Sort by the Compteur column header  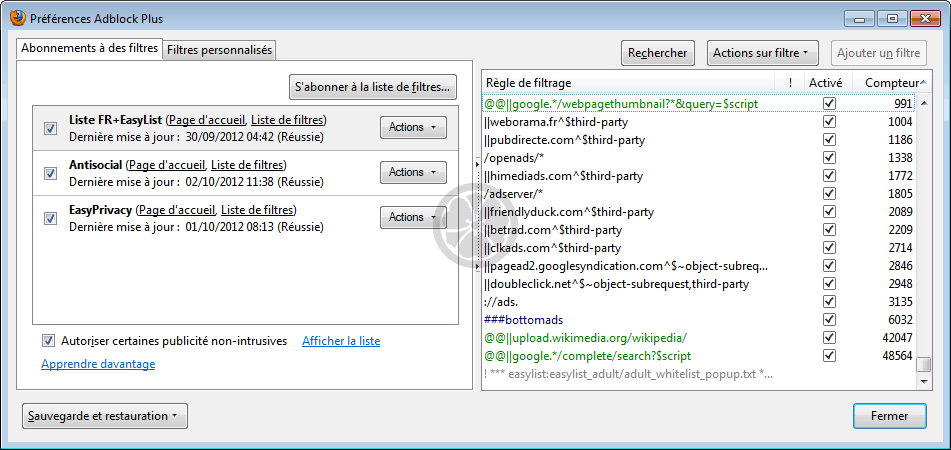[x=892, y=83]
